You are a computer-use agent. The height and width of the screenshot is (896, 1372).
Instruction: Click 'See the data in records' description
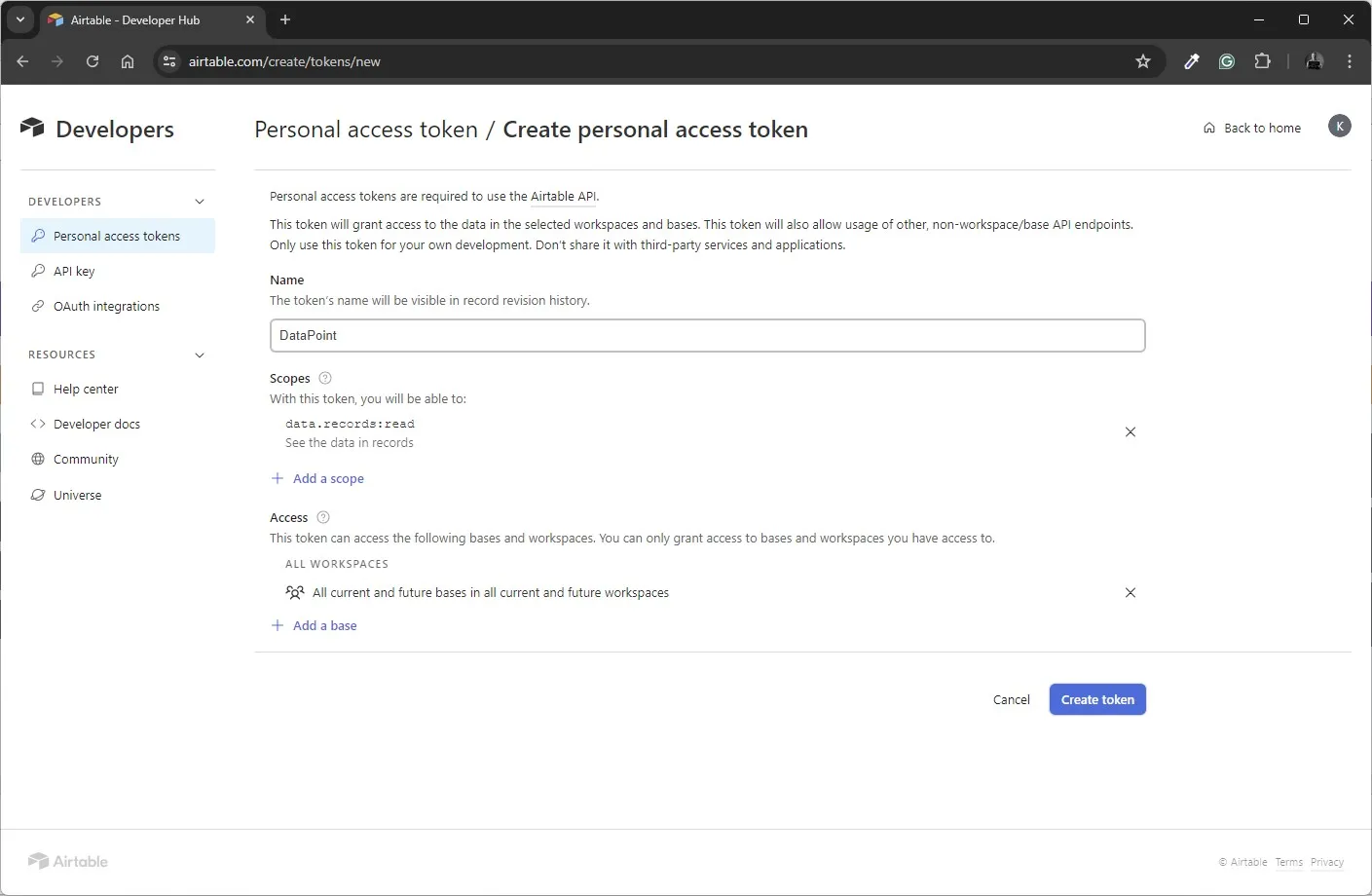tap(350, 442)
